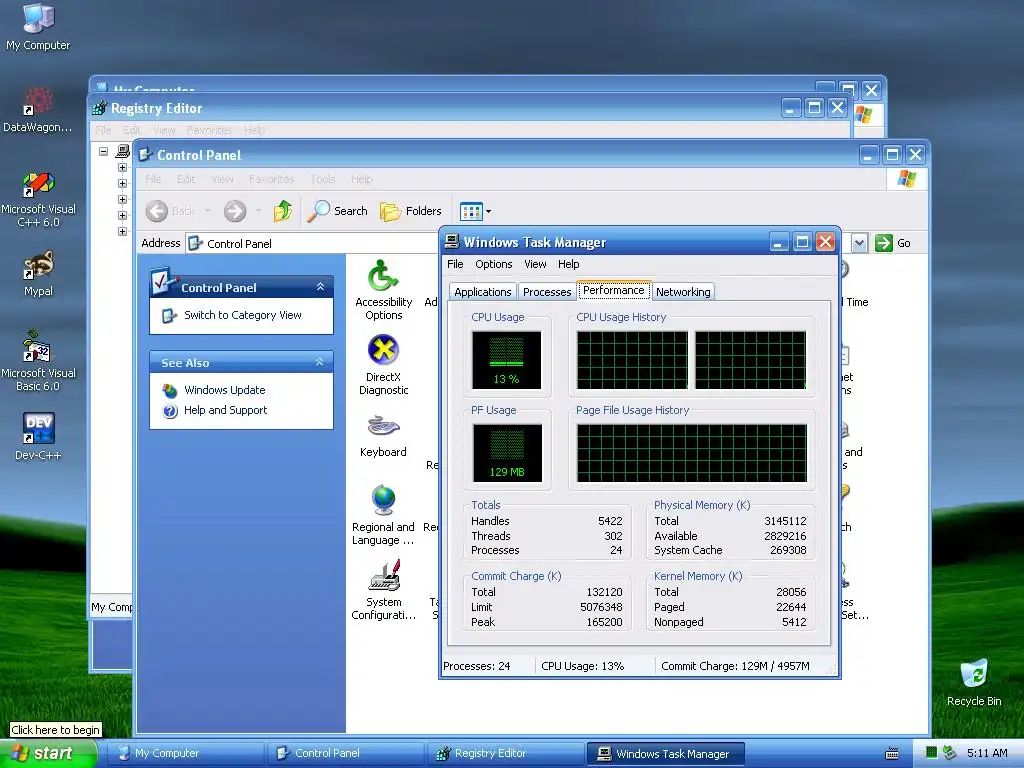Click the Registry Editor title bar icon

[x=100, y=108]
